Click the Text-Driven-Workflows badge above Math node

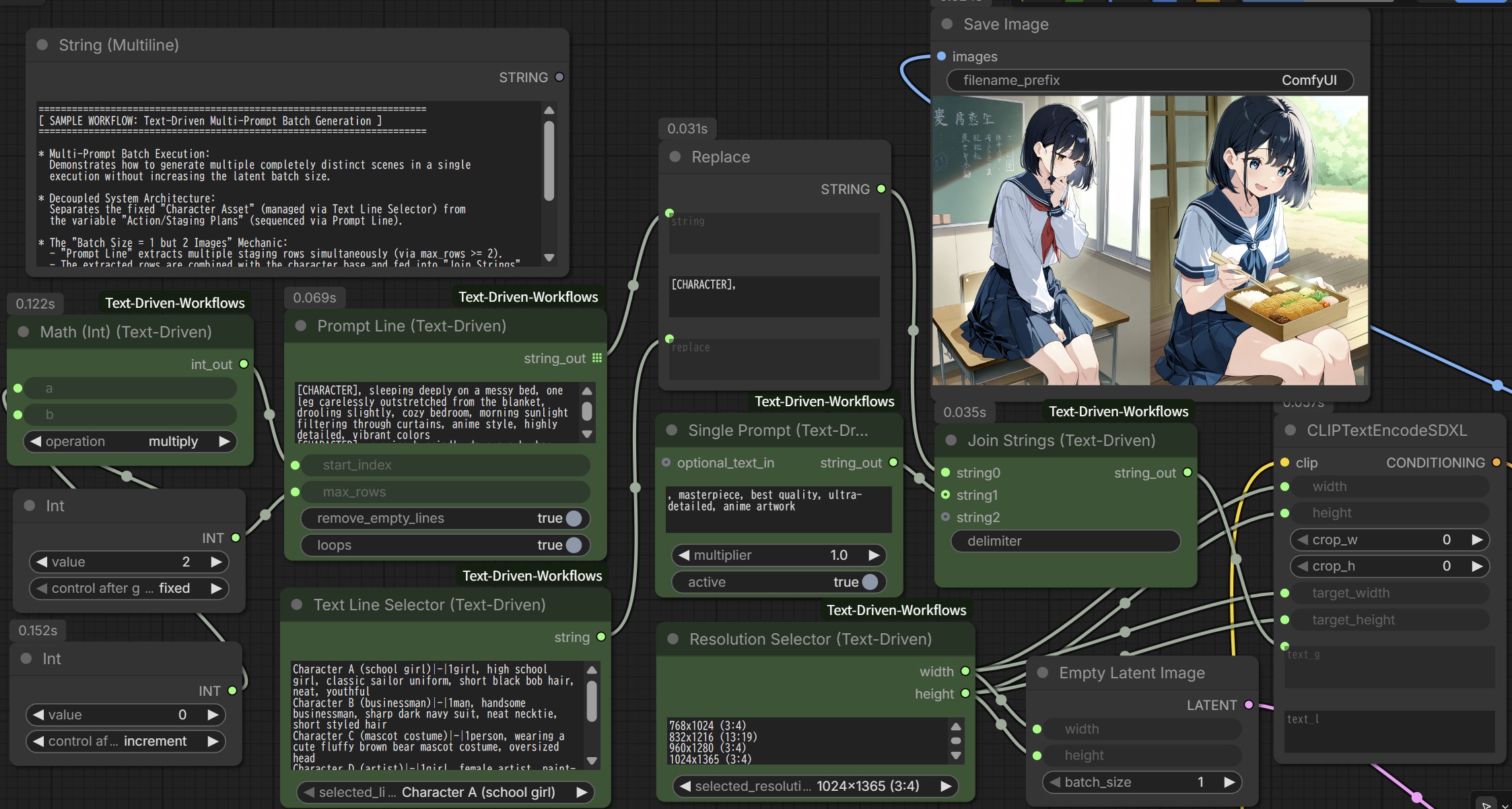point(175,303)
